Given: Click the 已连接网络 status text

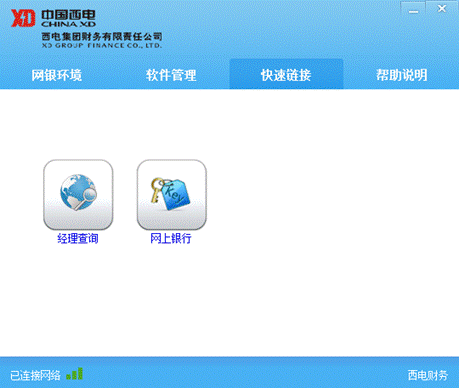Looking at the screenshot, I should click(x=35, y=375).
